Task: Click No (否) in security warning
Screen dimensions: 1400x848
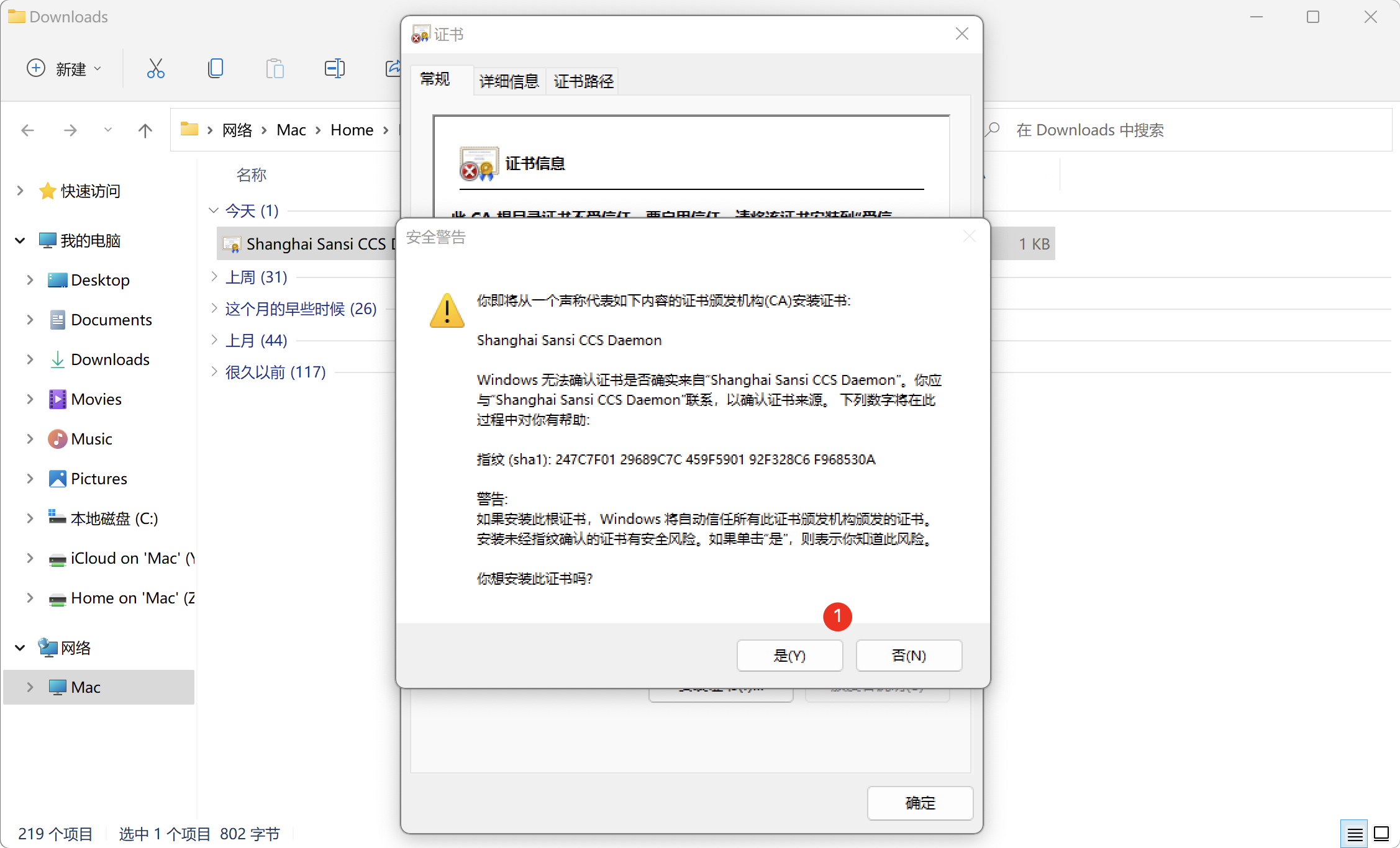Action: point(909,656)
